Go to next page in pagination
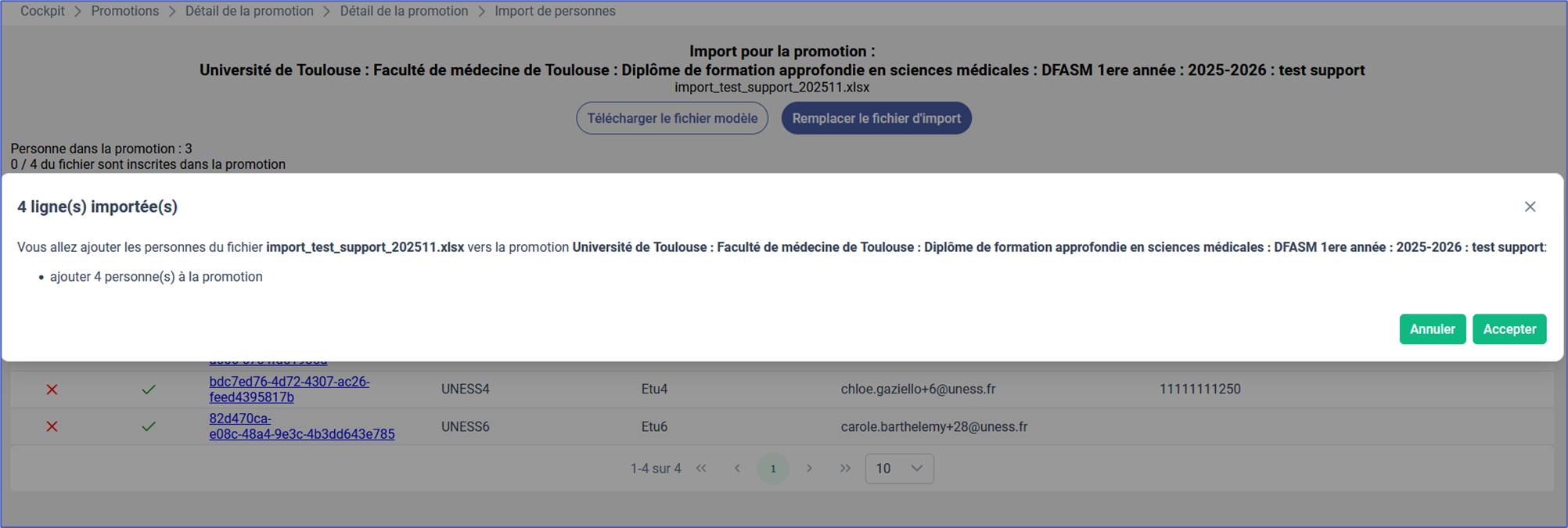The height and width of the screenshot is (528, 1568). pos(809,469)
